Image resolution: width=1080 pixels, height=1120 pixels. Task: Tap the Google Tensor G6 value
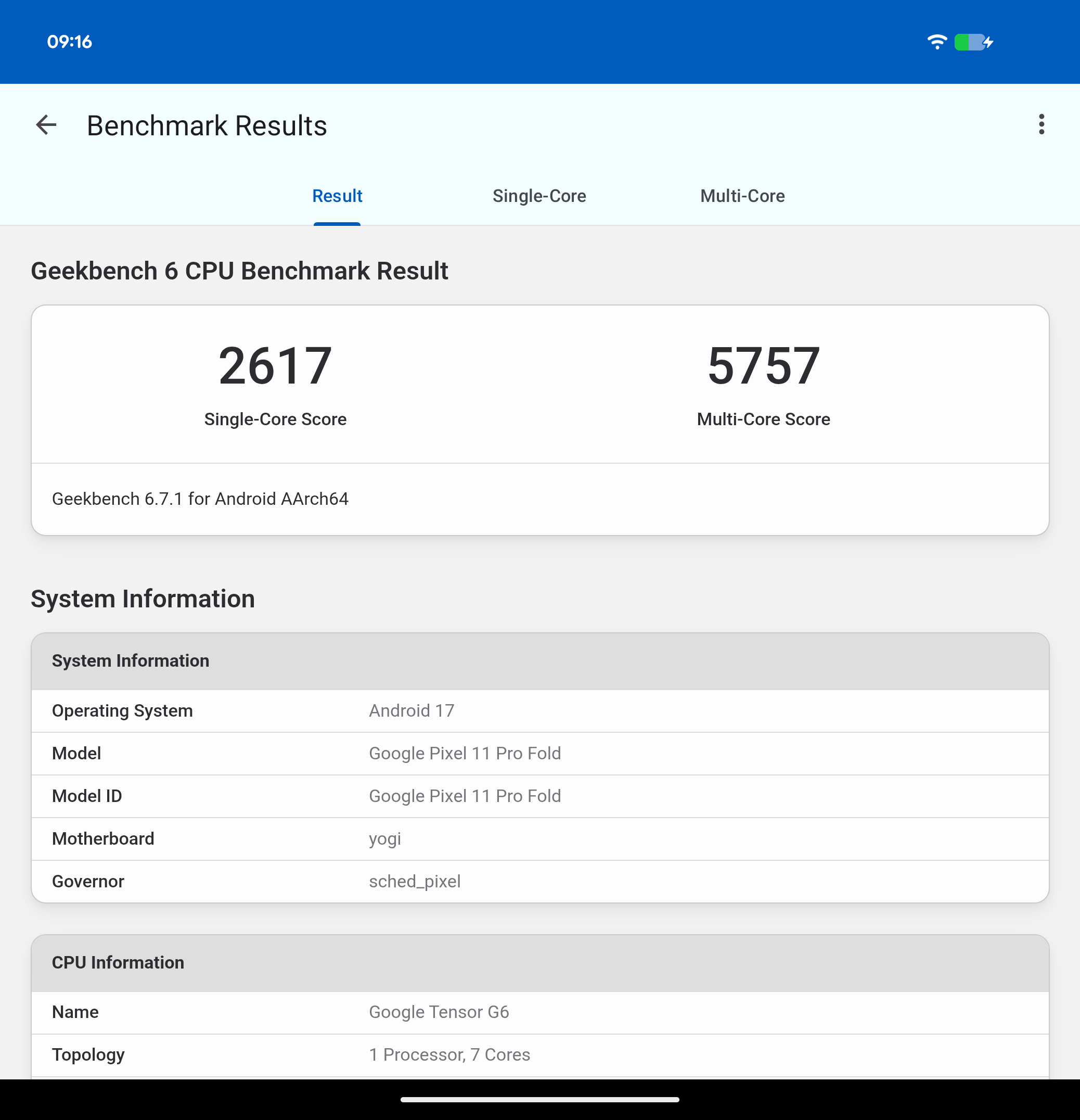(439, 1012)
